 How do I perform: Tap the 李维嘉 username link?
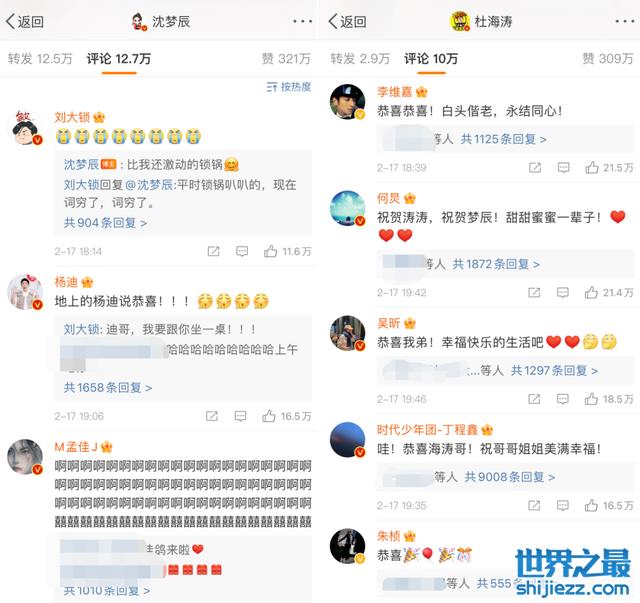point(394,92)
